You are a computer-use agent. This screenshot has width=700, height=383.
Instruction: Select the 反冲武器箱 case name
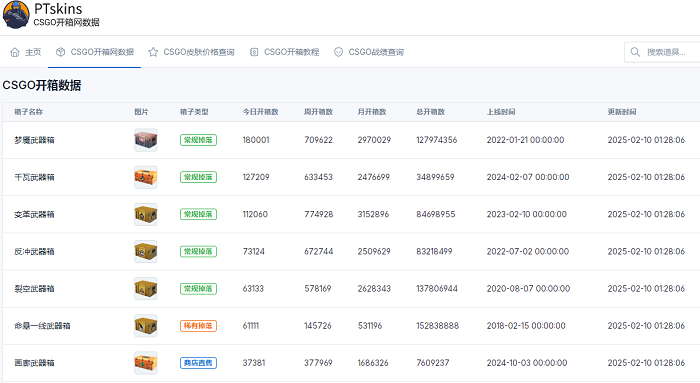(x=34, y=251)
